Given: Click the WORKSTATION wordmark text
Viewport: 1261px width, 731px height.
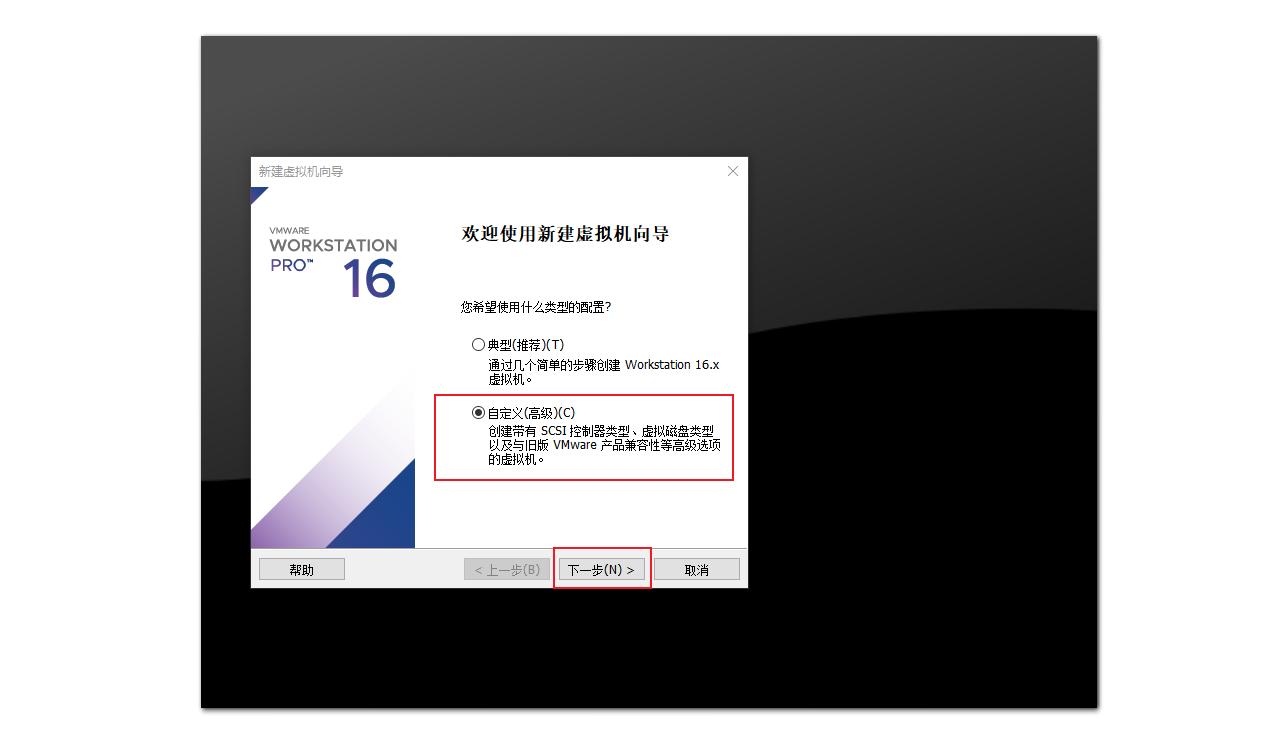Looking at the screenshot, I should point(334,245).
